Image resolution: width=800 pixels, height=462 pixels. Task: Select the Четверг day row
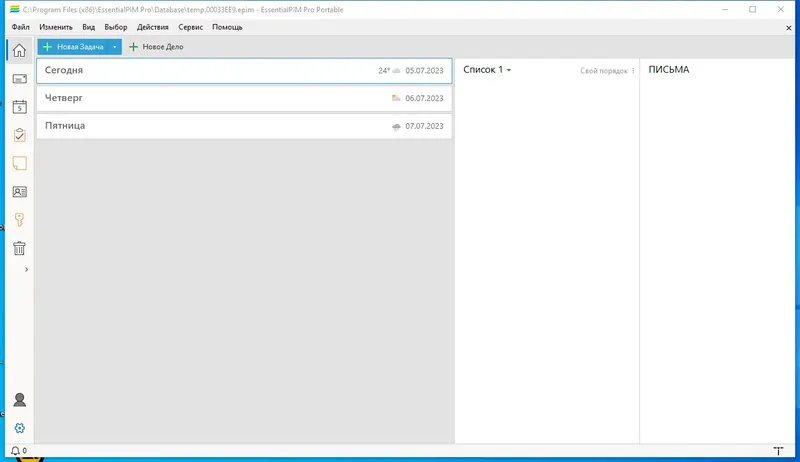click(244, 98)
